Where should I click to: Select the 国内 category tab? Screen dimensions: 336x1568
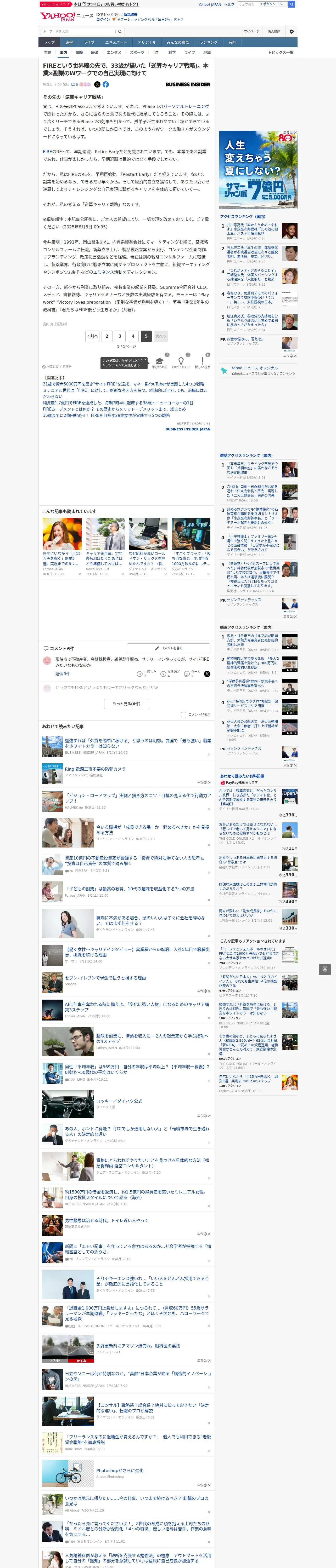tap(63, 53)
